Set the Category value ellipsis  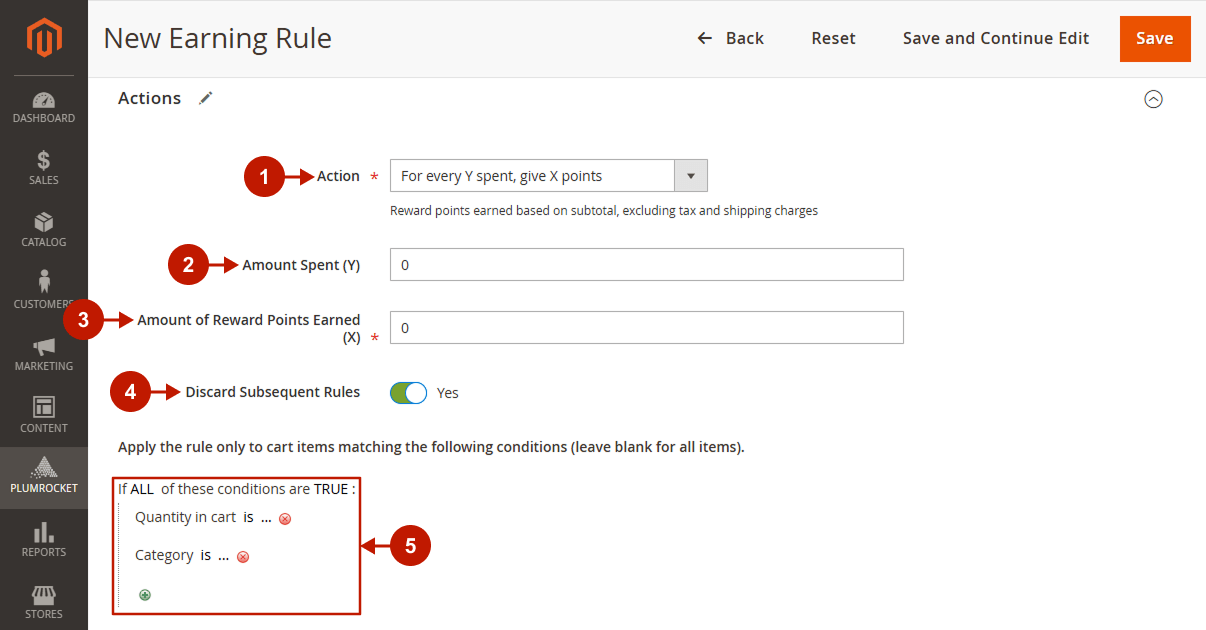(x=224, y=555)
